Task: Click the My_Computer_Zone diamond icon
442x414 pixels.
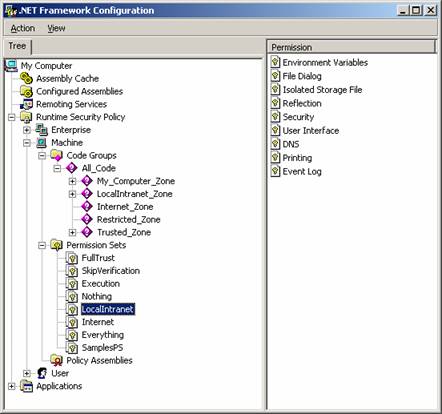Action: coord(87,181)
